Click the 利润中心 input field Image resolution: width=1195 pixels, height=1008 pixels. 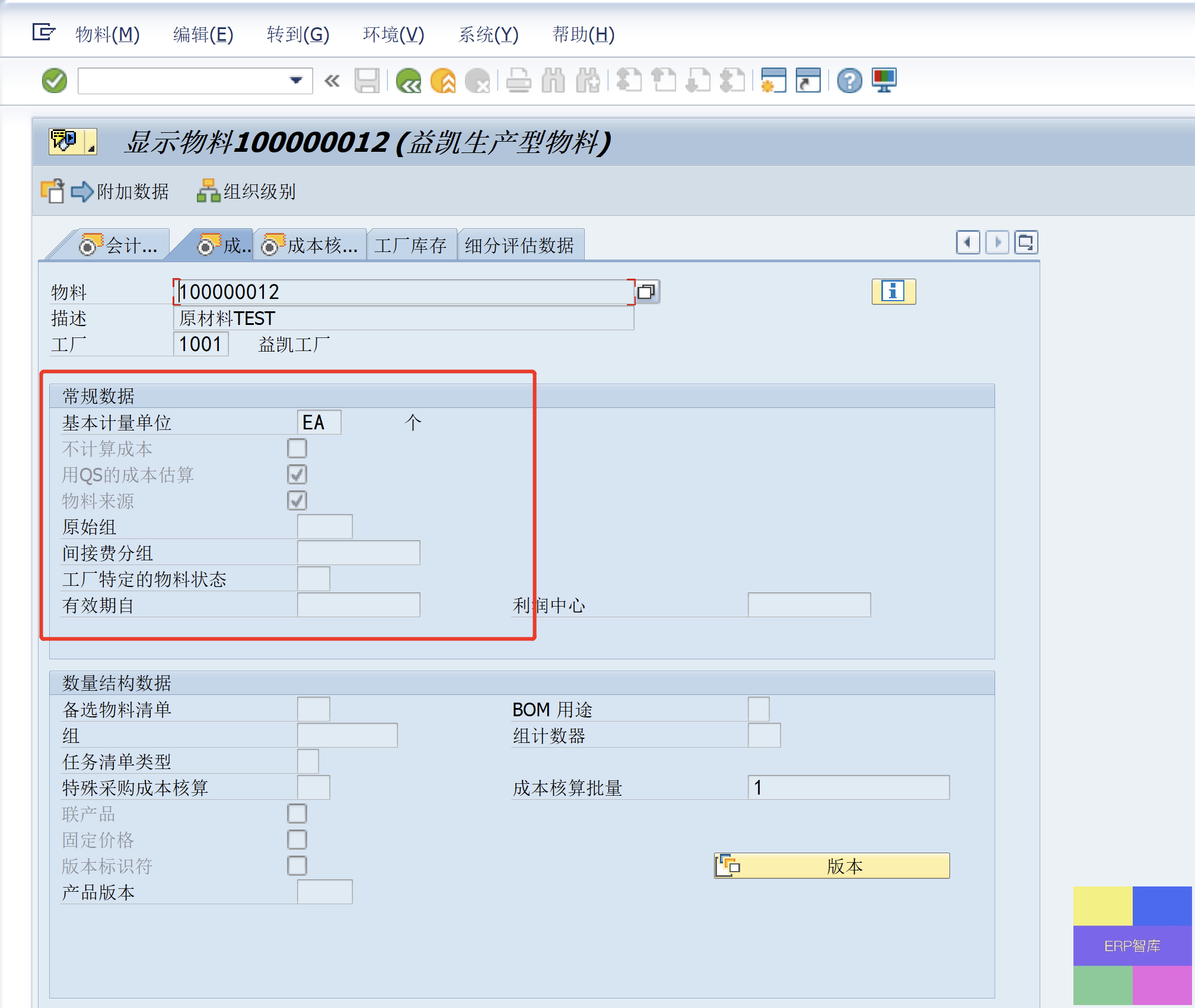tap(810, 605)
